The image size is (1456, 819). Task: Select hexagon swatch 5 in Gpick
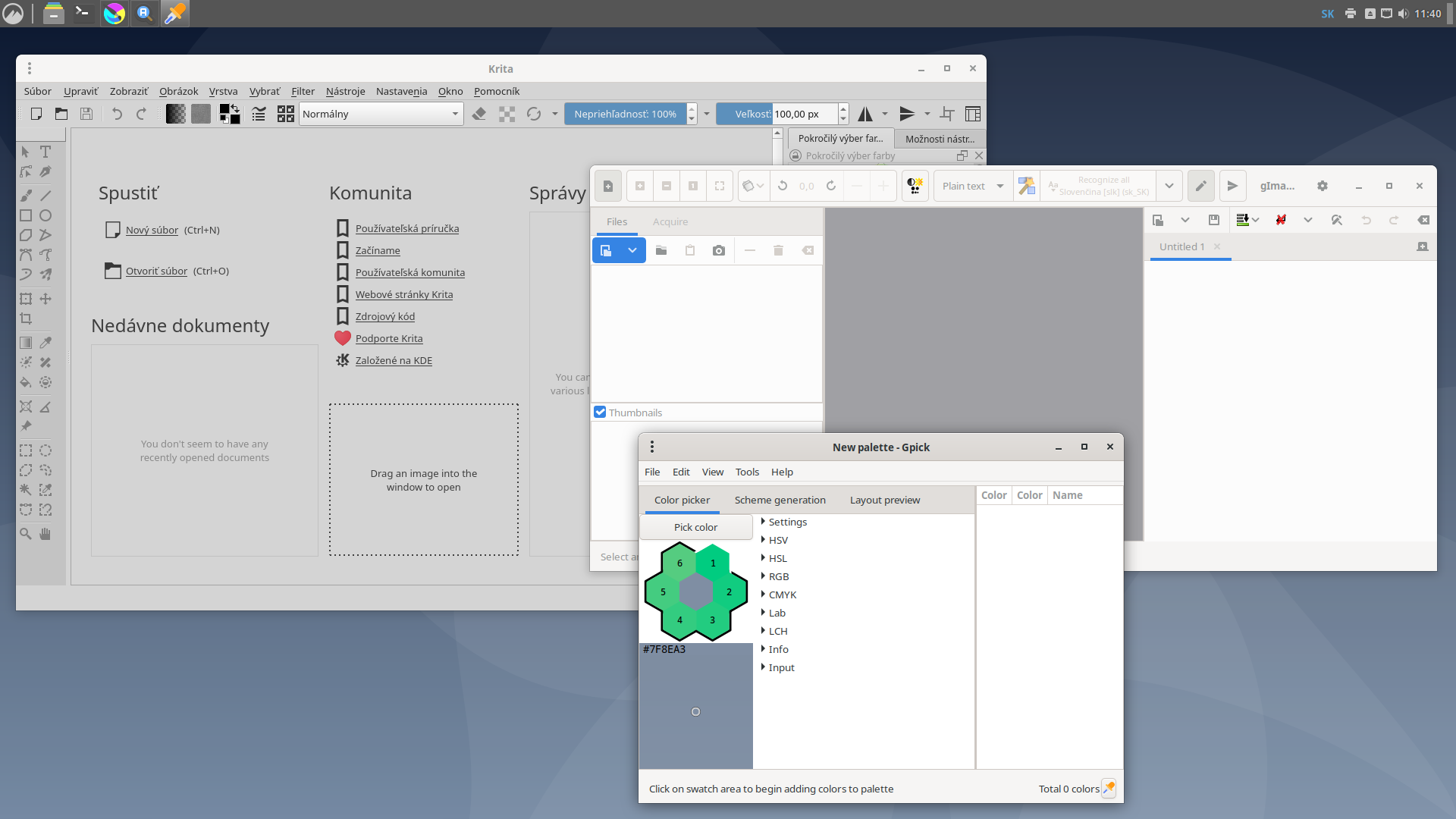tap(663, 591)
